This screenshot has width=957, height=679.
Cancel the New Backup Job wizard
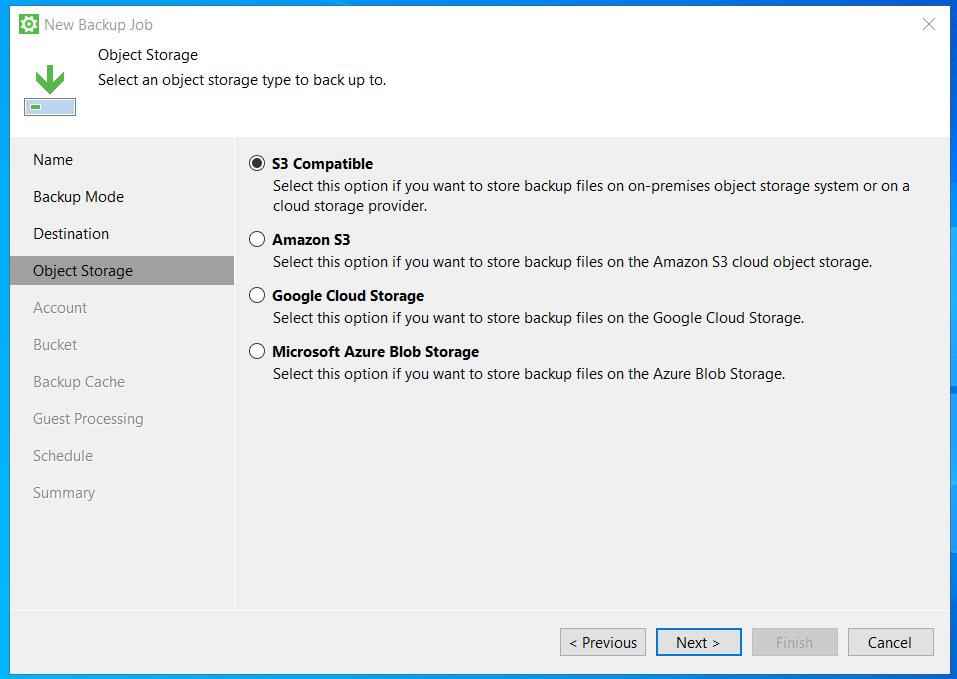[890, 642]
